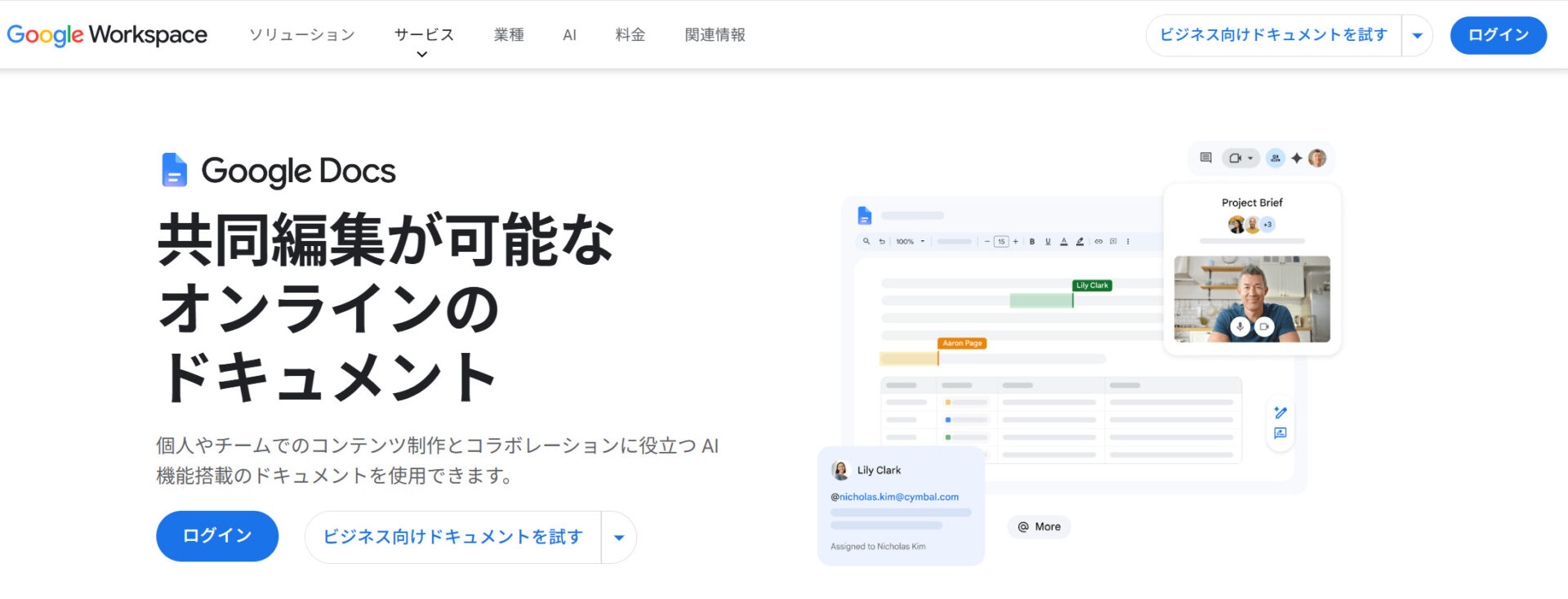Screen dimensions: 1568x599
Task: Expand the サービス menu chevron
Action: click(x=422, y=55)
